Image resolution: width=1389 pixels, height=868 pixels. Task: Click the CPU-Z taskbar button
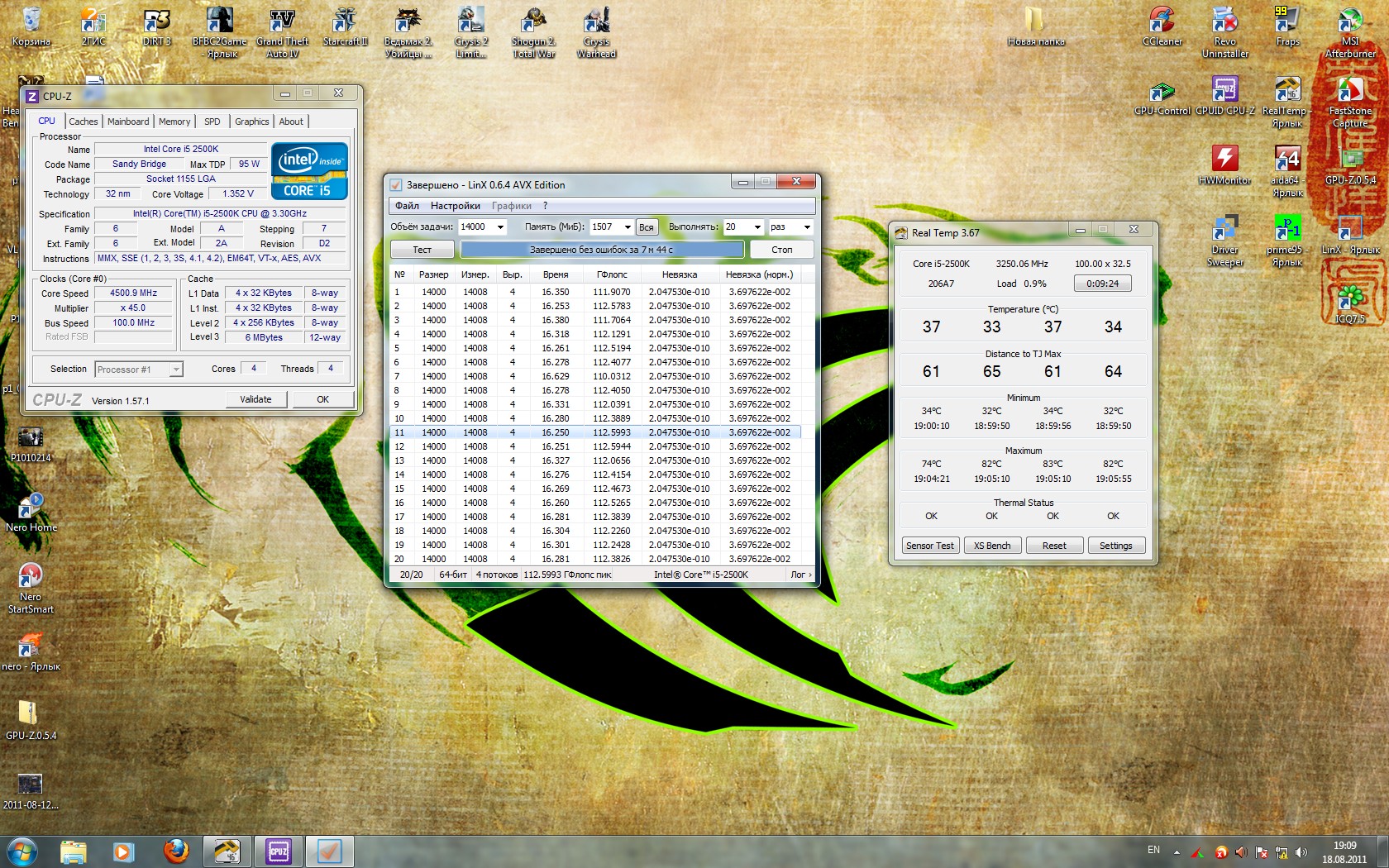click(x=279, y=851)
